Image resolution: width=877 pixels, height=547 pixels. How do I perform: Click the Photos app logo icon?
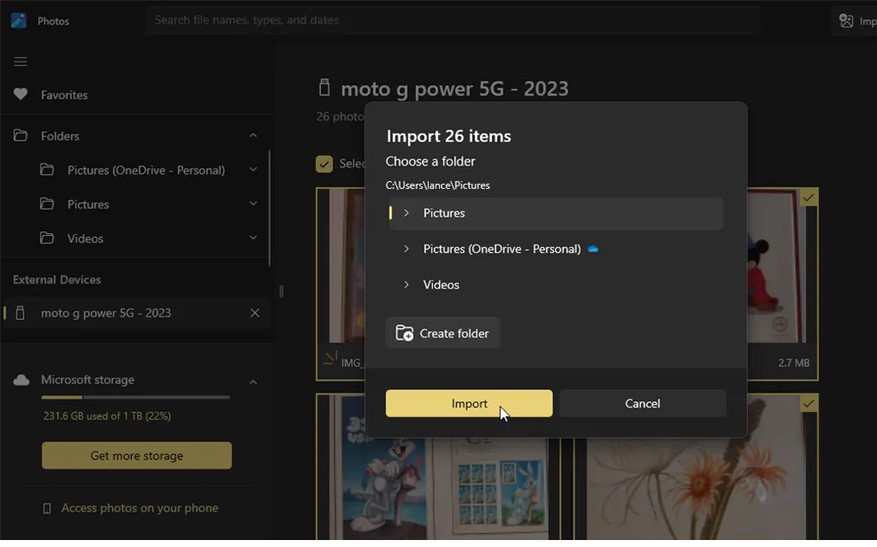(x=18, y=21)
